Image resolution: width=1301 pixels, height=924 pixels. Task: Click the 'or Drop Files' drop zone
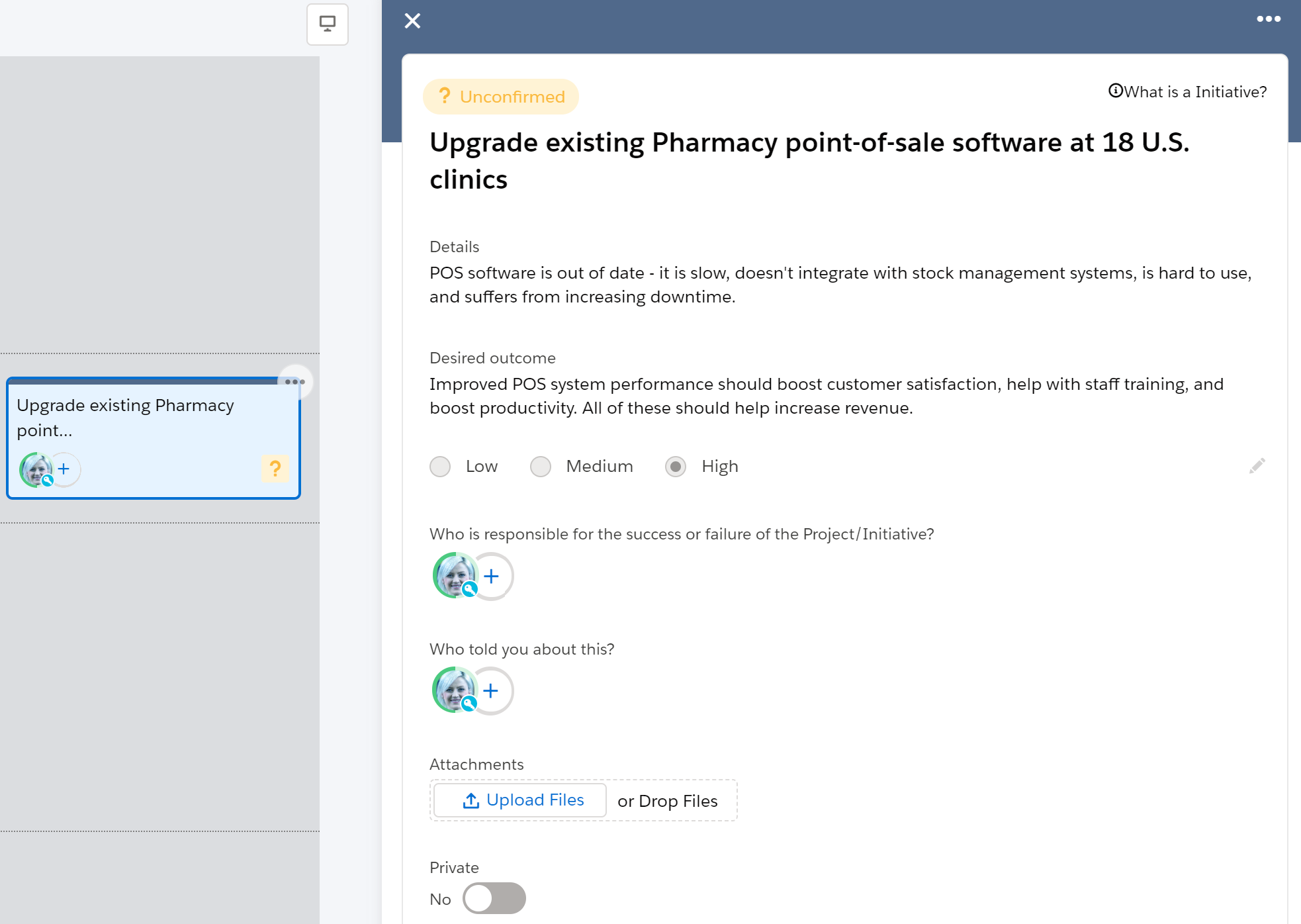(668, 801)
